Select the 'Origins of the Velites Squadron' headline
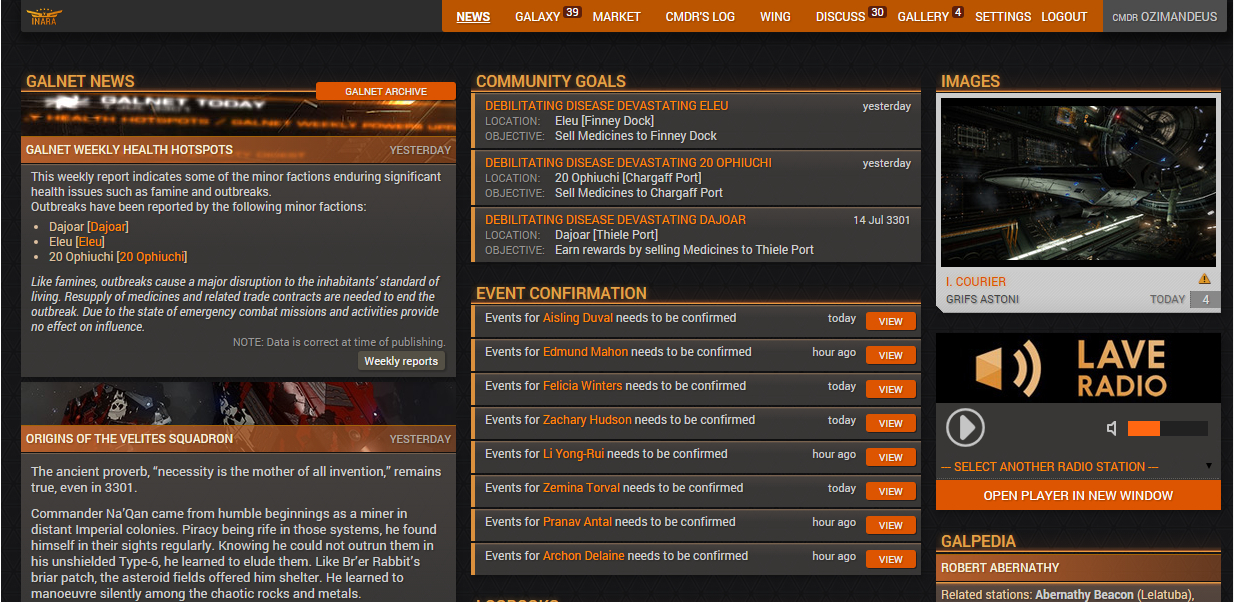 point(129,439)
